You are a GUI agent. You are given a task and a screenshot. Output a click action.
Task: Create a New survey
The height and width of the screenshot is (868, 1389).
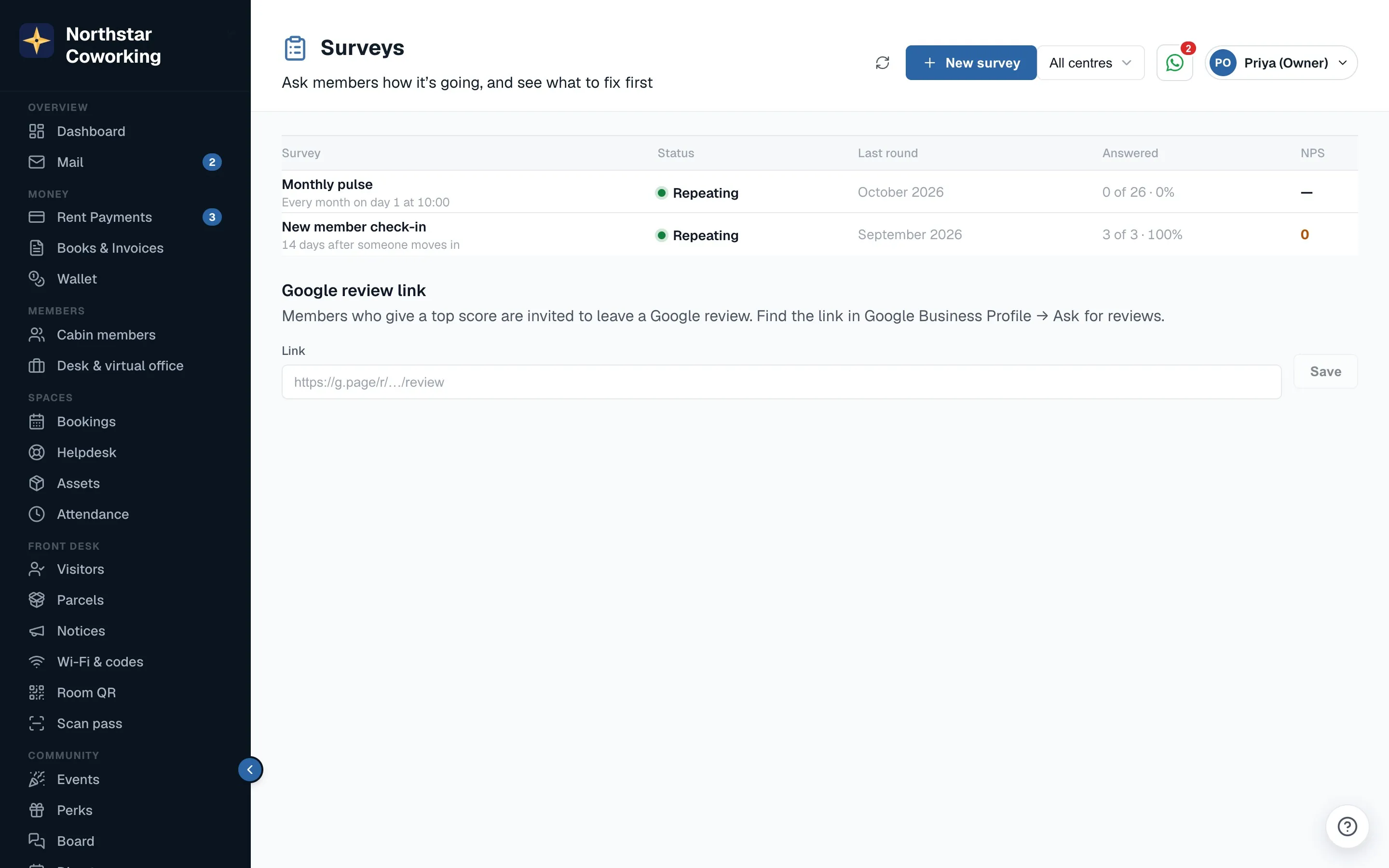click(x=970, y=63)
